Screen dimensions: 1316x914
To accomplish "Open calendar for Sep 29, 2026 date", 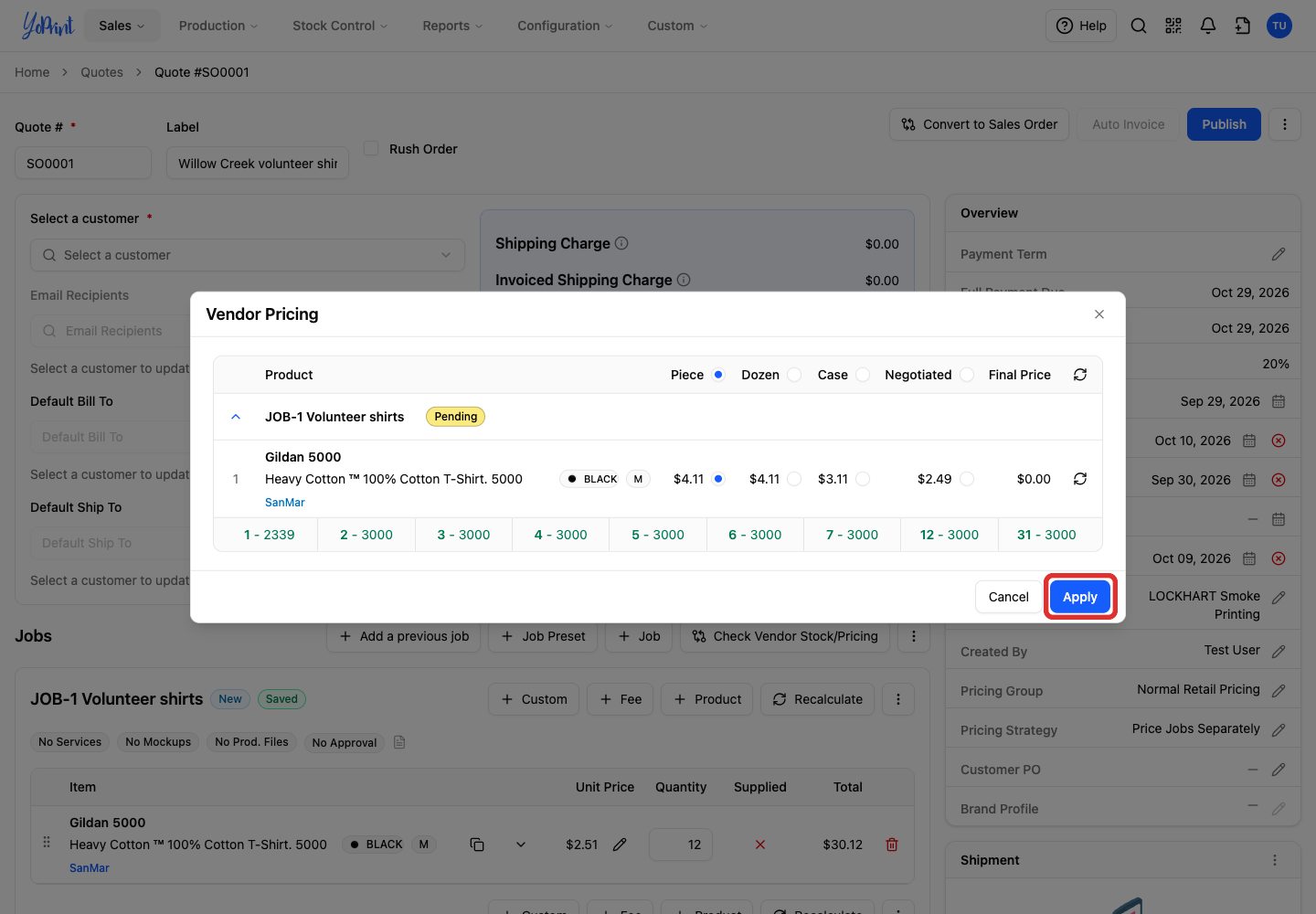I will pyautogui.click(x=1279, y=401).
